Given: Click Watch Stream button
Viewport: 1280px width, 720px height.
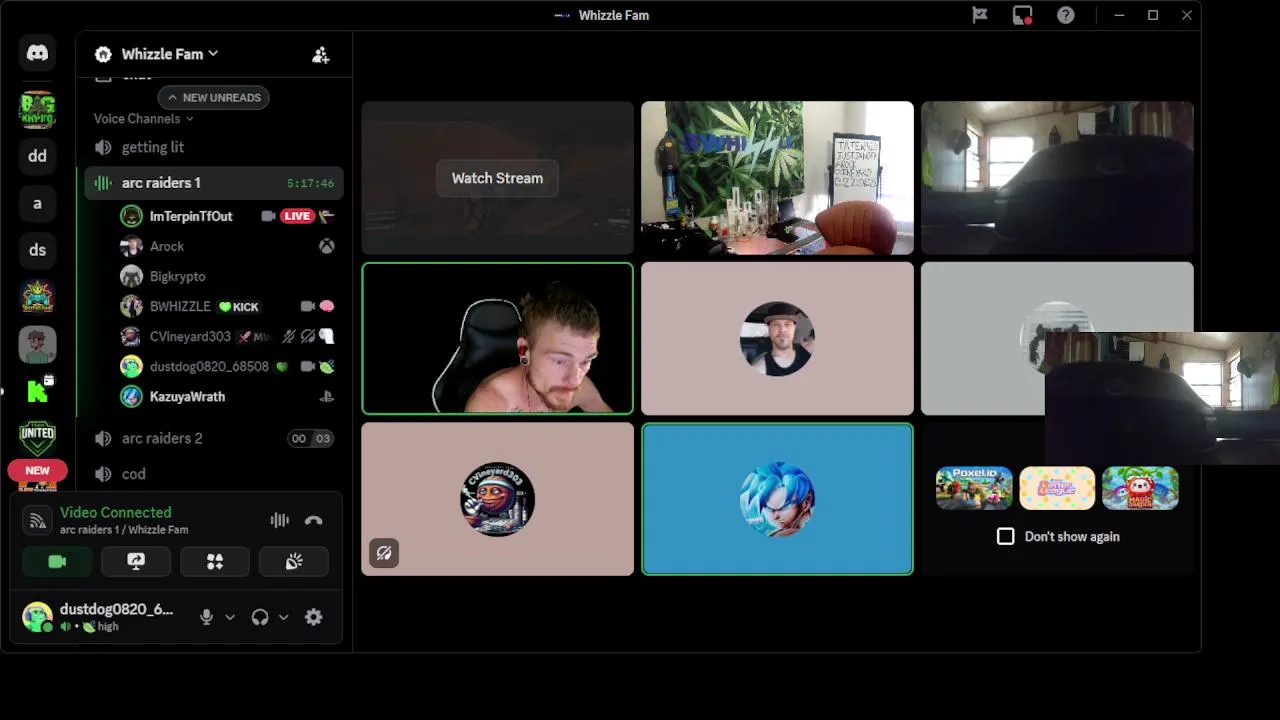Looking at the screenshot, I should pyautogui.click(x=497, y=178).
